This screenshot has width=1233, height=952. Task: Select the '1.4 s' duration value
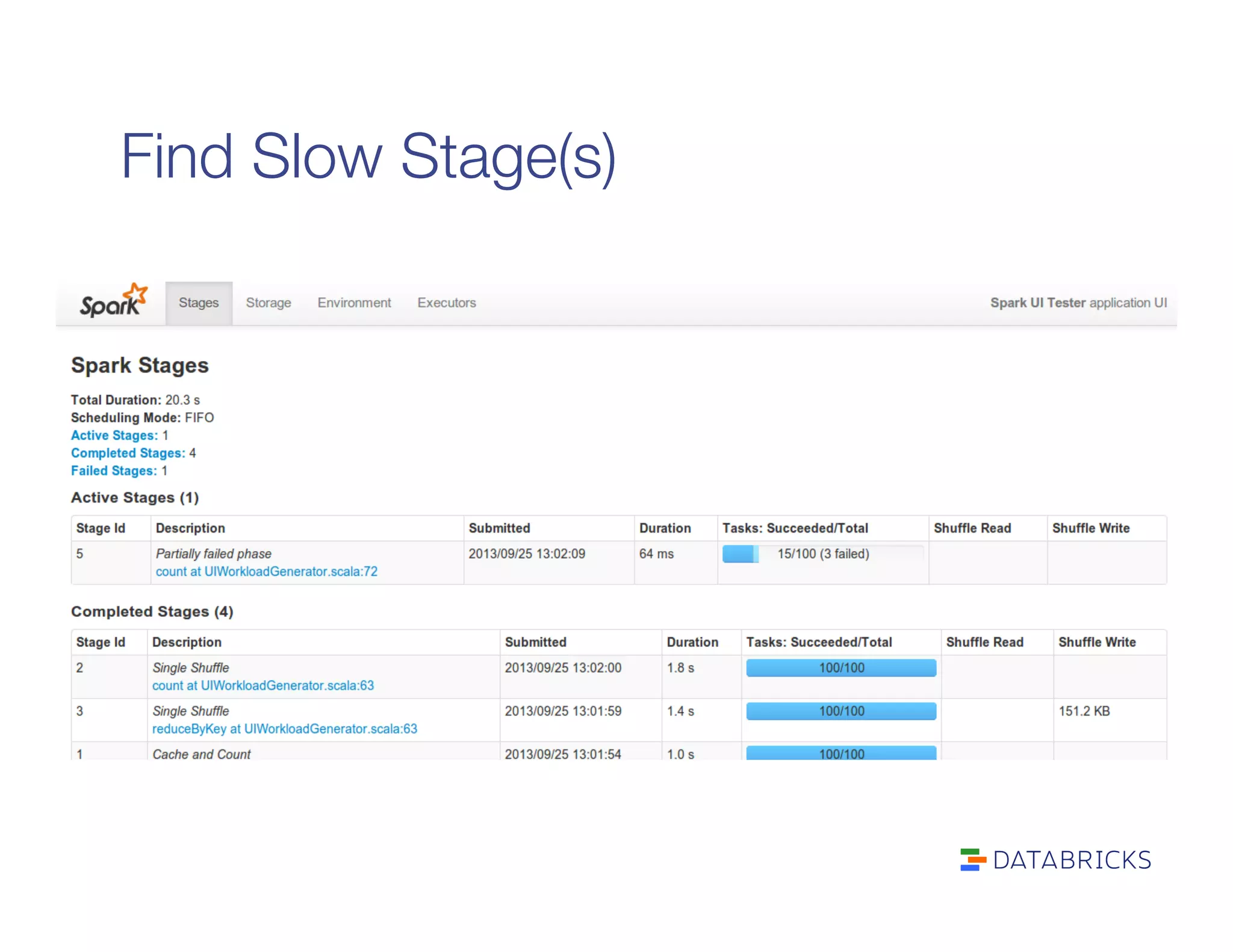coord(680,711)
